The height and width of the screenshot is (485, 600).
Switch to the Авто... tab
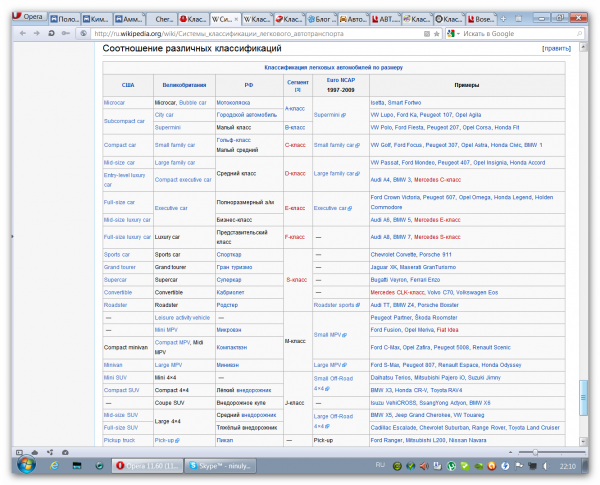click(x=354, y=19)
